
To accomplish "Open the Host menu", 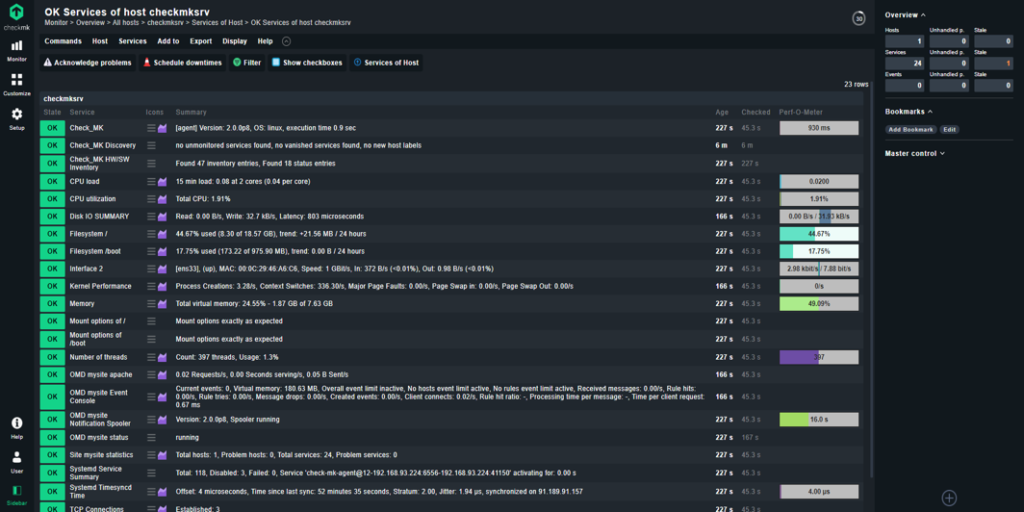I will pos(100,41).
